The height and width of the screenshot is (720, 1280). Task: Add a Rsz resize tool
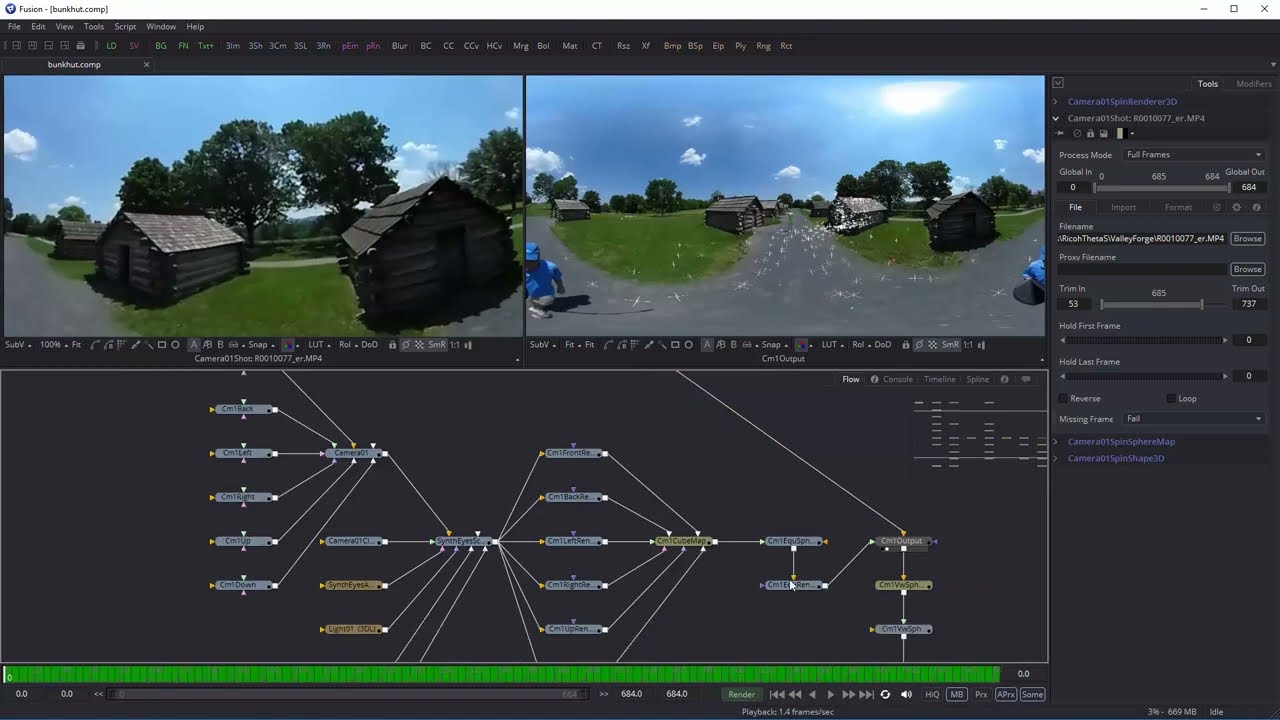tap(623, 46)
